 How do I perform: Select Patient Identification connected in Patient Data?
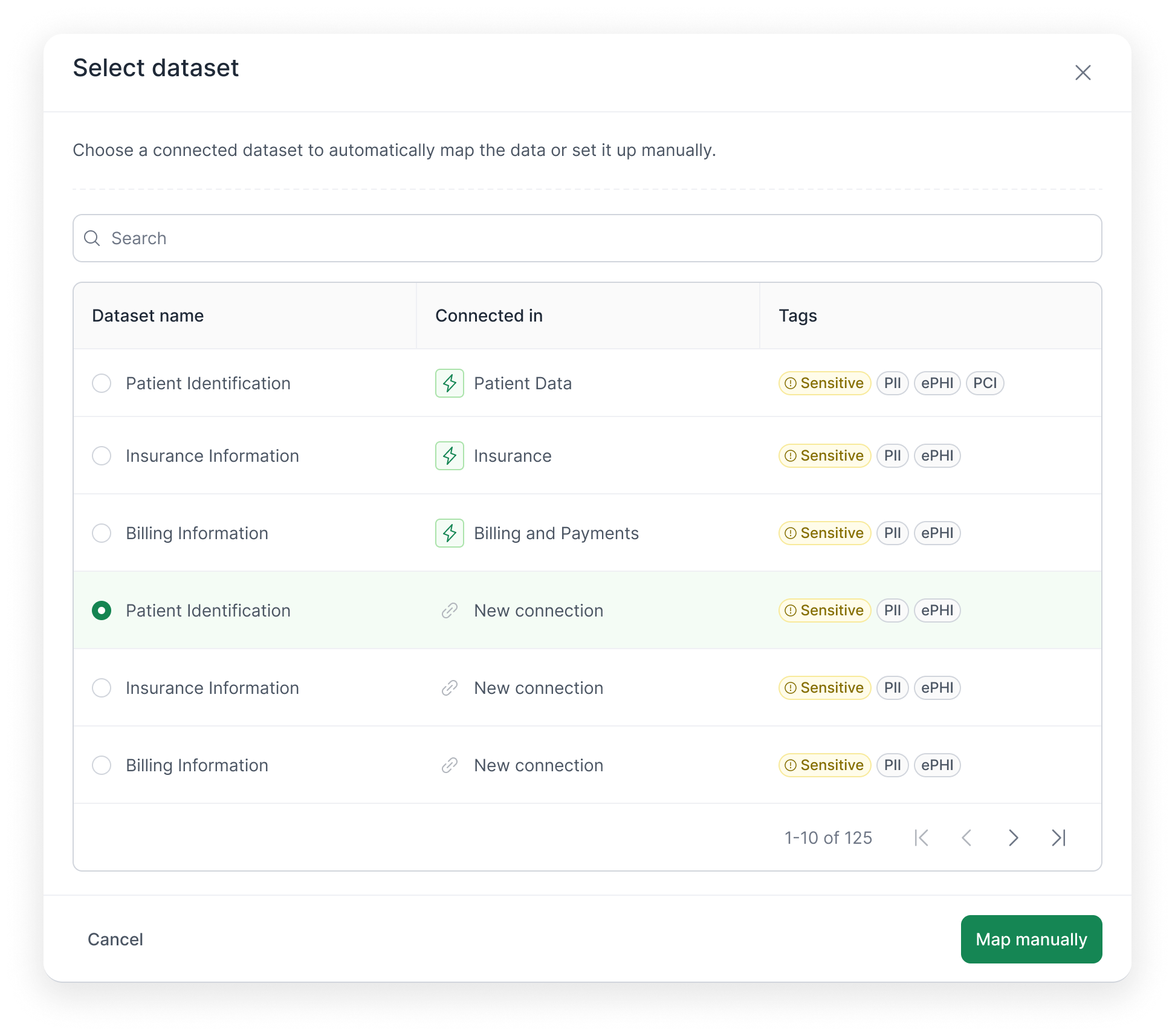[x=102, y=383]
